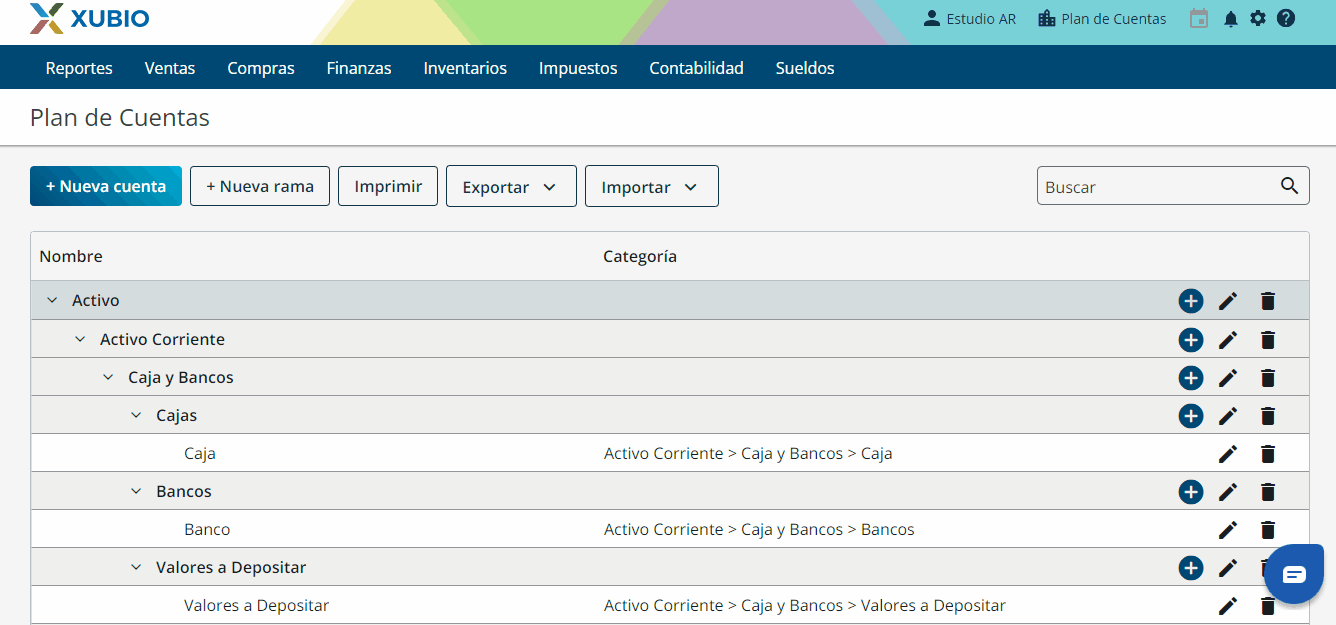The width and height of the screenshot is (1336, 625).
Task: Open the Ventas menu
Action: [170, 68]
